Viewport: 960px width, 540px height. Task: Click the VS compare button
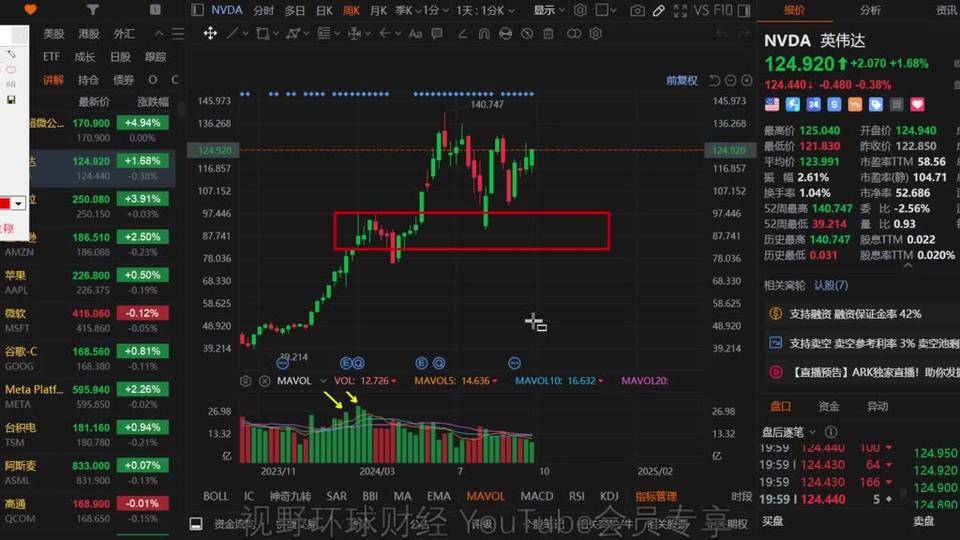(701, 10)
